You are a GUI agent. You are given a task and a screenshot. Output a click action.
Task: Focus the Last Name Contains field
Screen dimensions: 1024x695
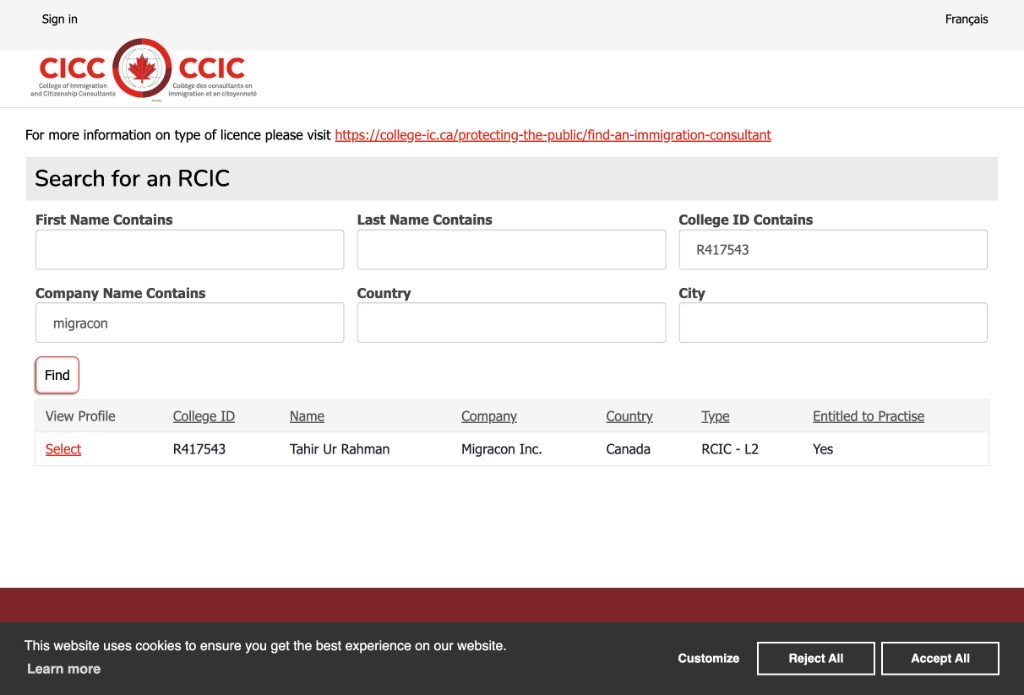(511, 250)
